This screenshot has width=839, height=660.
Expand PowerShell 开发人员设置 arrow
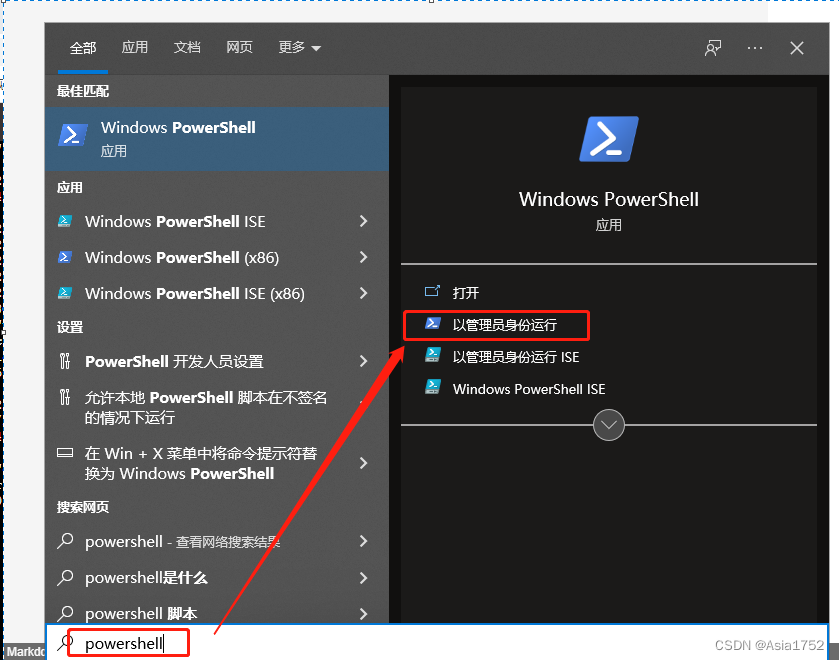[x=364, y=361]
